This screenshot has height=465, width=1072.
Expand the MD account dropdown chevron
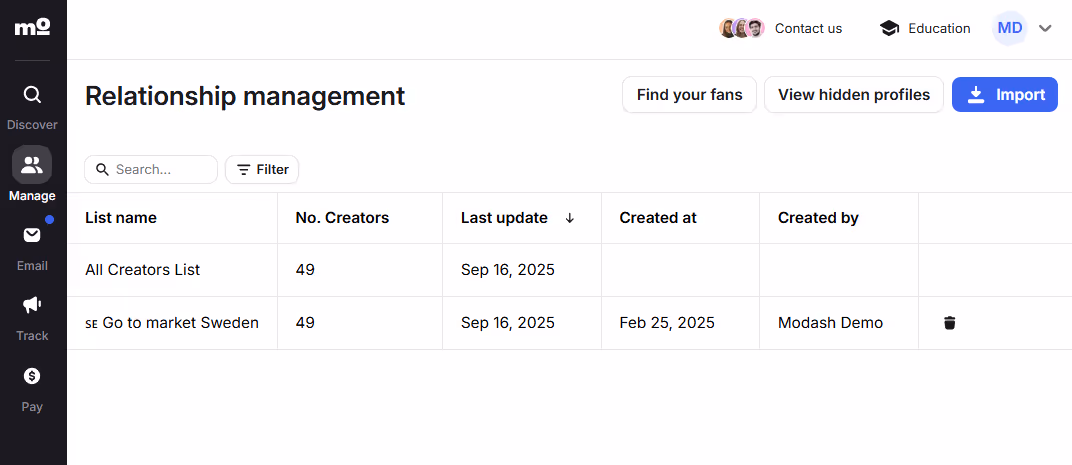click(x=1045, y=28)
